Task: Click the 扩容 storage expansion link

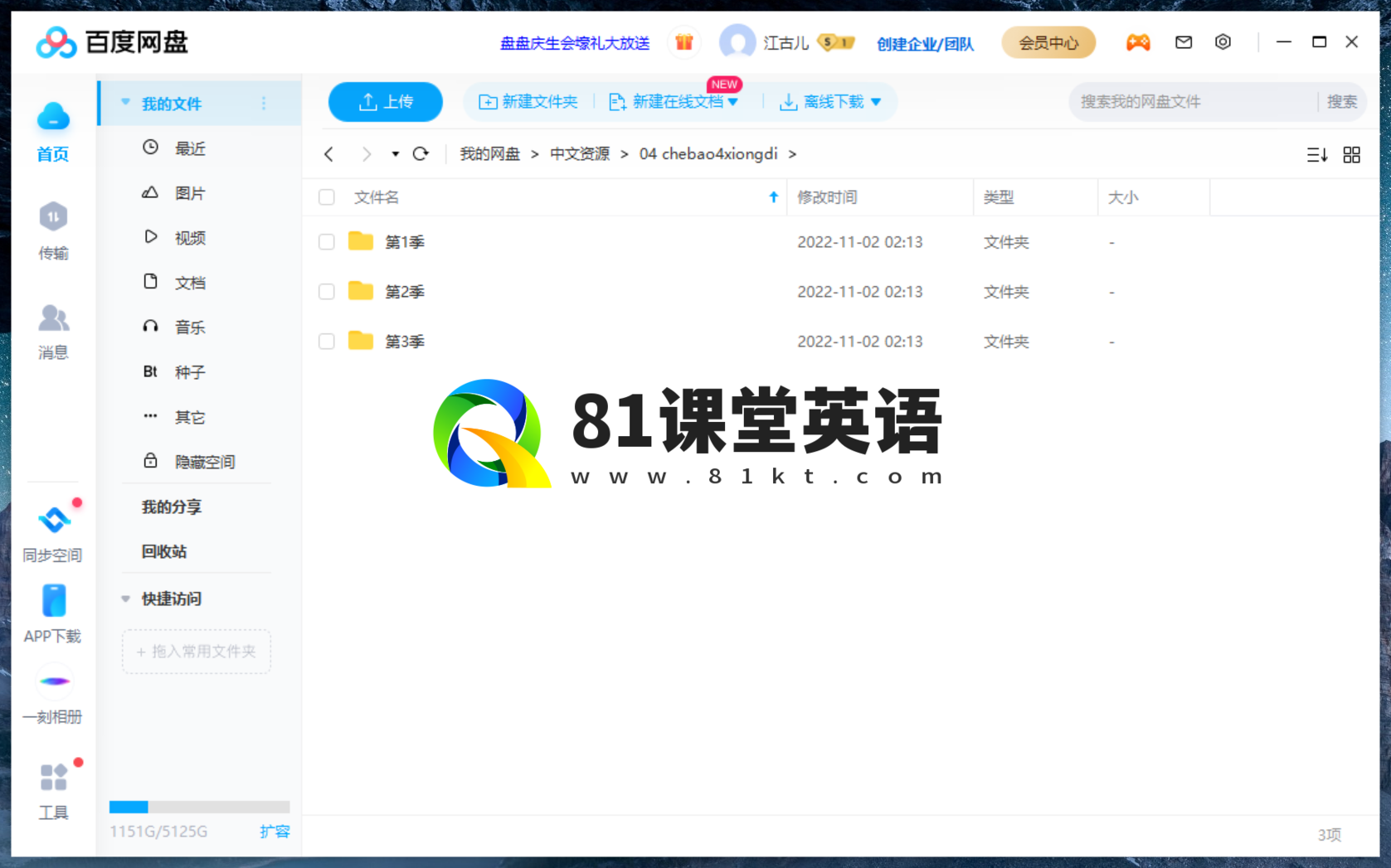Action: [x=275, y=832]
